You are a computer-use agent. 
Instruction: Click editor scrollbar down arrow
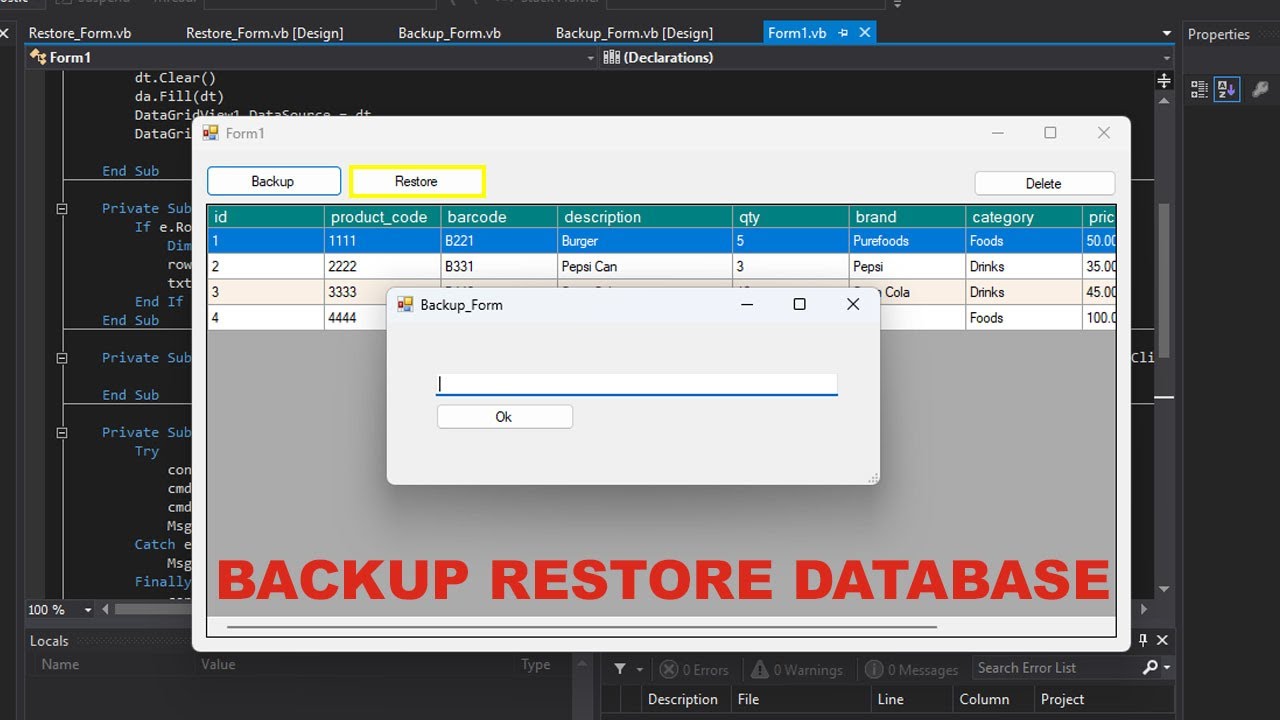click(1164, 589)
